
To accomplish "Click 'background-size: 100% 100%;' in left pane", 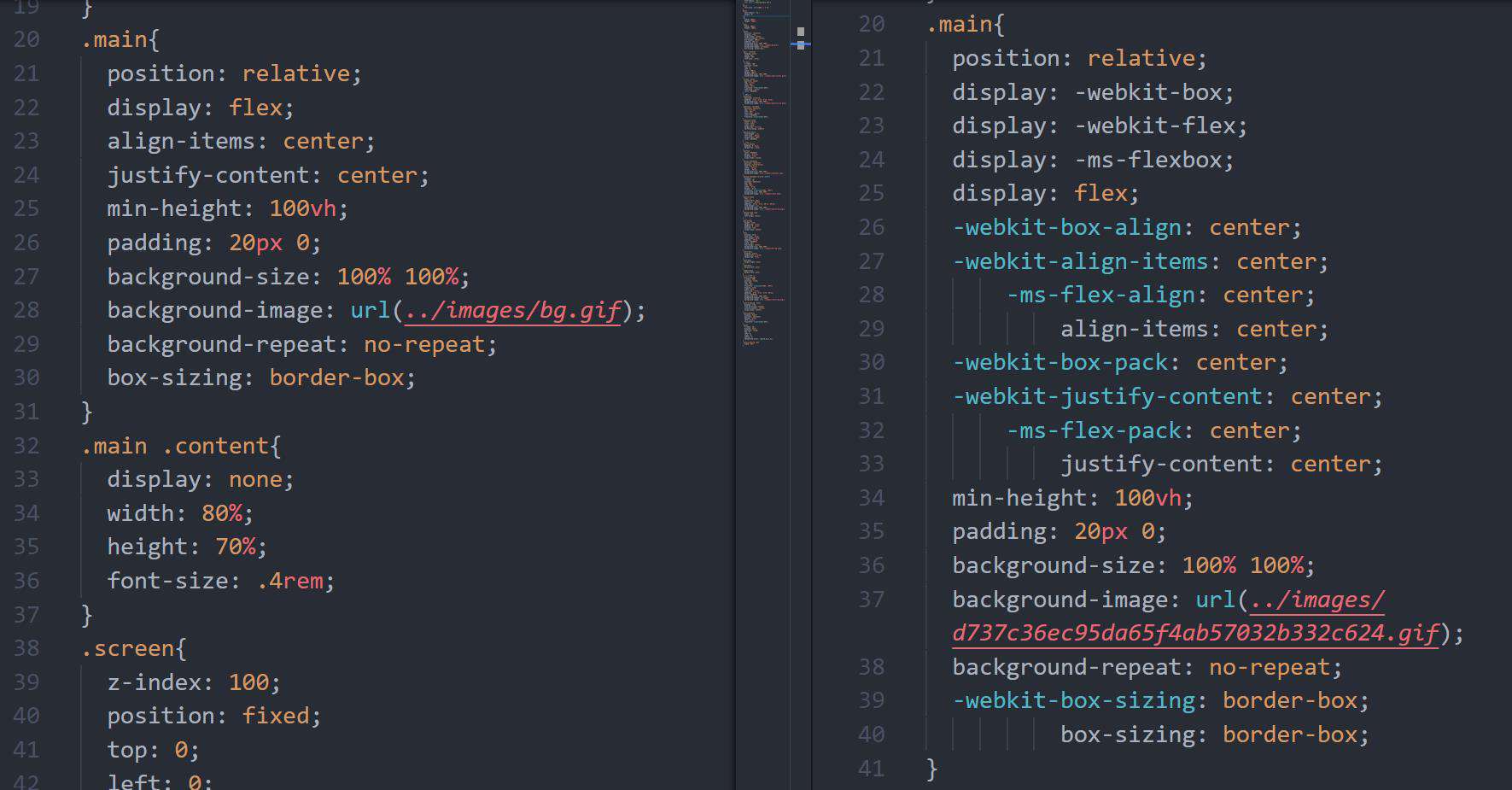I will coord(289,277).
